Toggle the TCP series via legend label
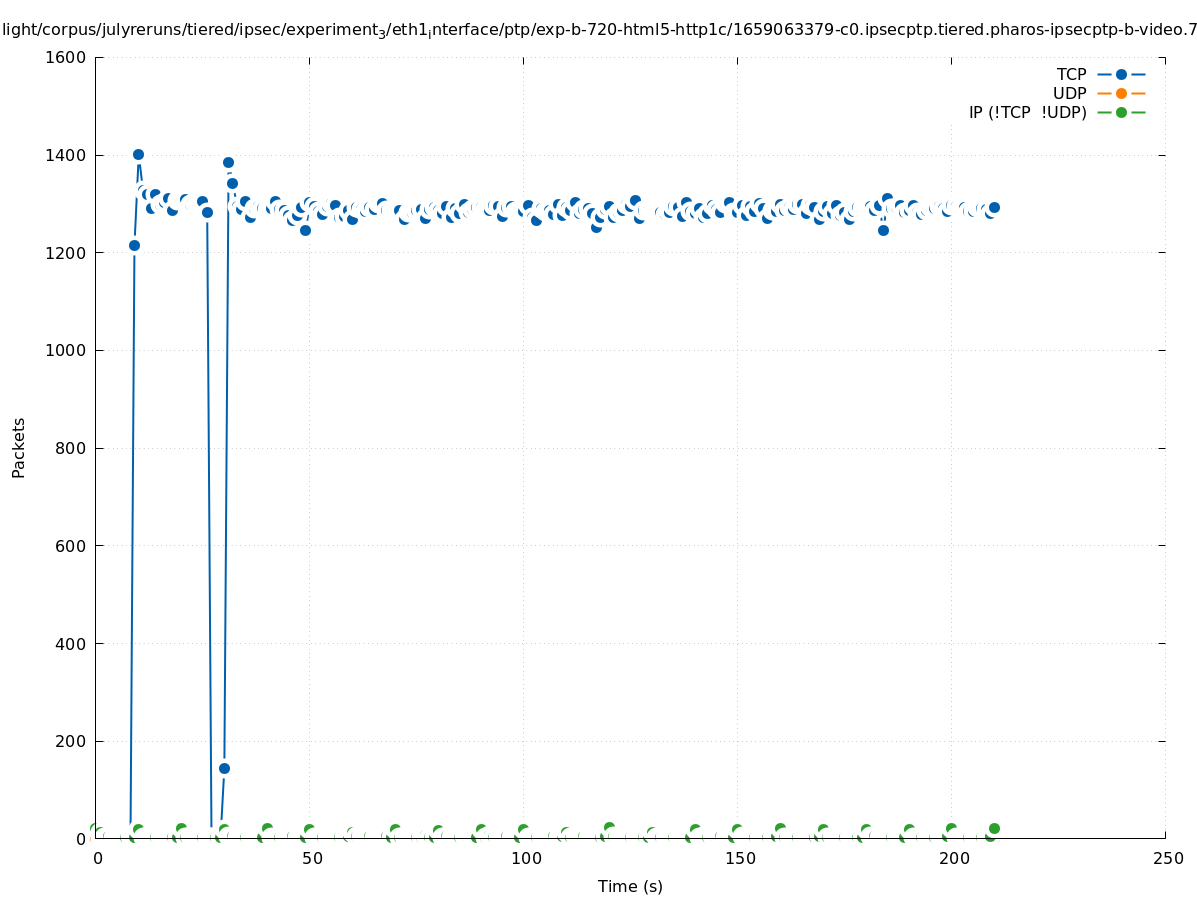The height and width of the screenshot is (900, 1197). pos(1071,74)
